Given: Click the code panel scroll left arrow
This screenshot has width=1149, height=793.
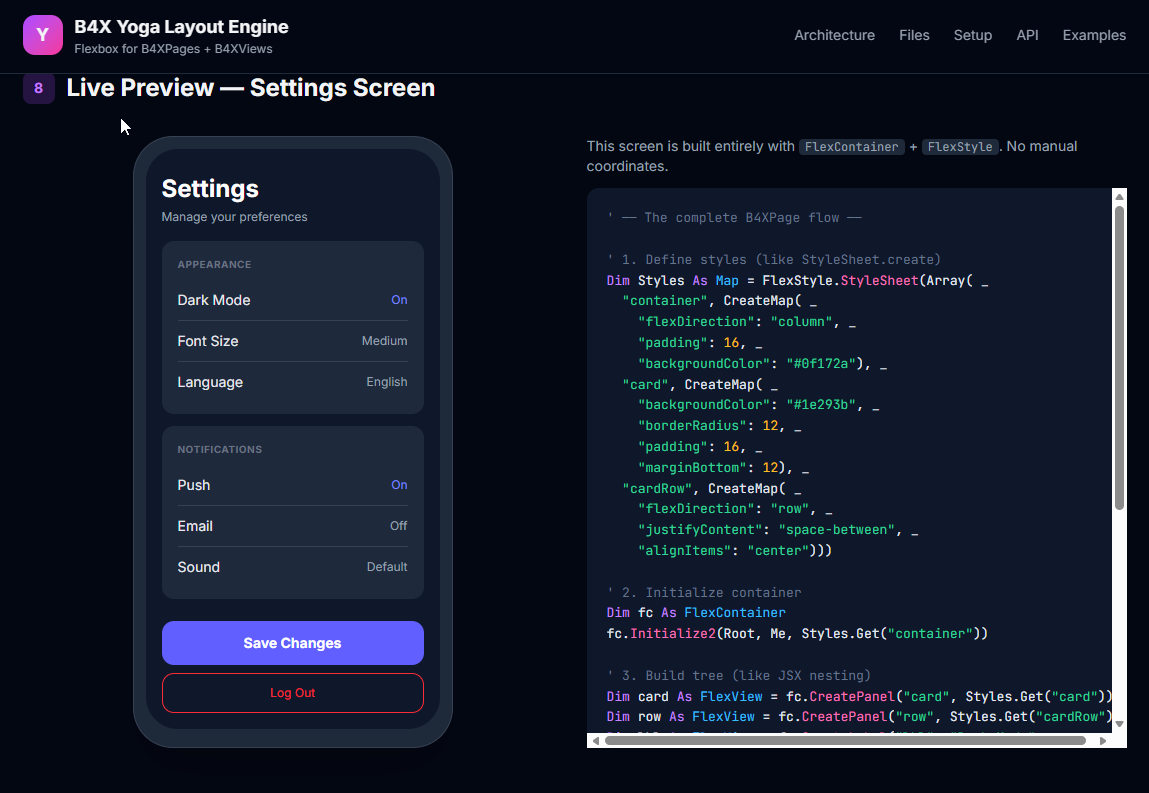Looking at the screenshot, I should coord(596,741).
